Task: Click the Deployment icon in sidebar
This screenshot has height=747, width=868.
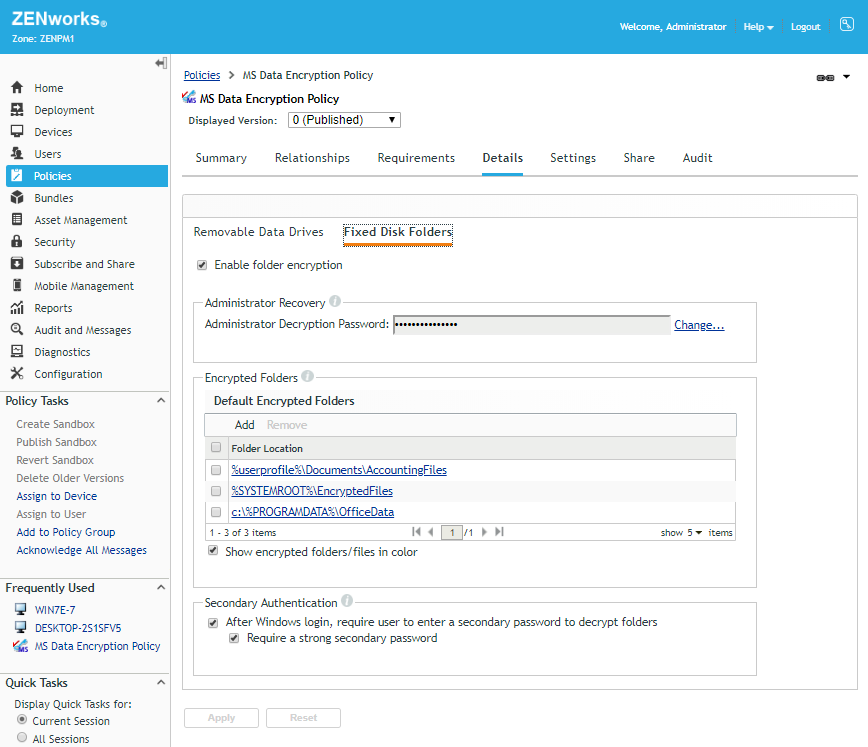Action: pos(17,110)
